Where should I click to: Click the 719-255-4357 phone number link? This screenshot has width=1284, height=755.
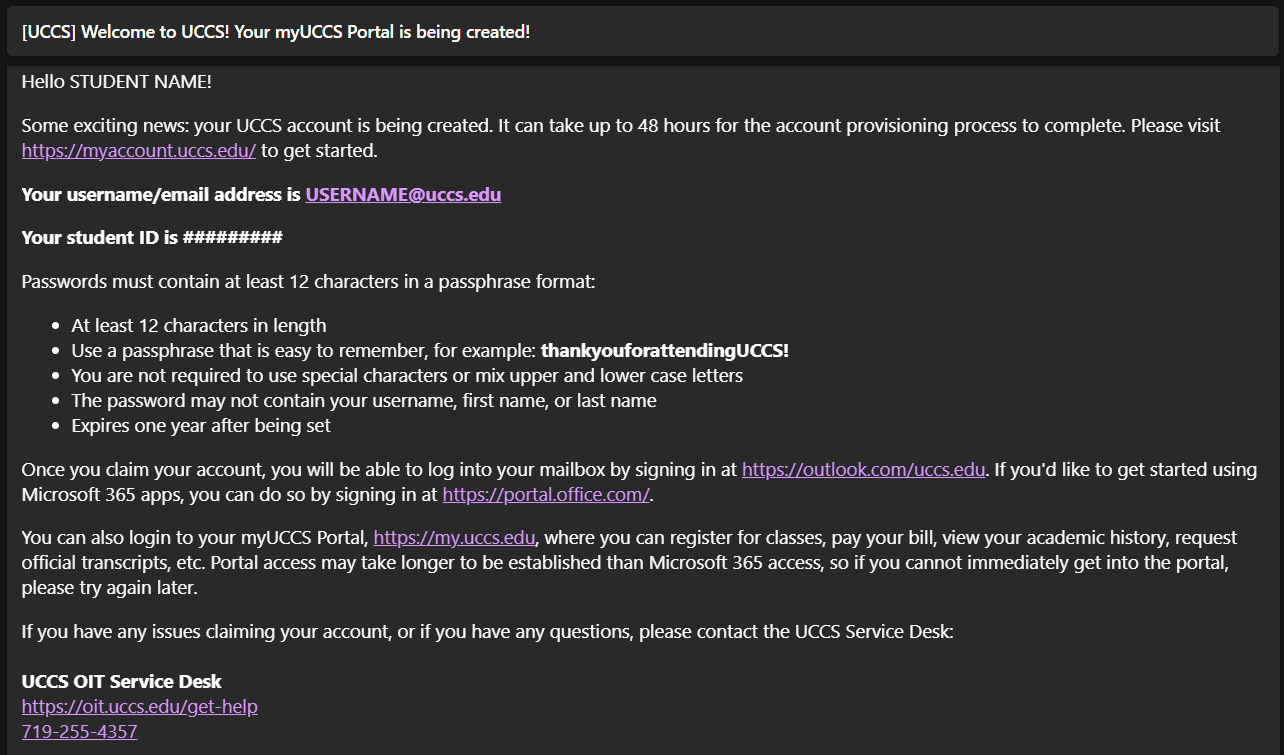tap(80, 732)
